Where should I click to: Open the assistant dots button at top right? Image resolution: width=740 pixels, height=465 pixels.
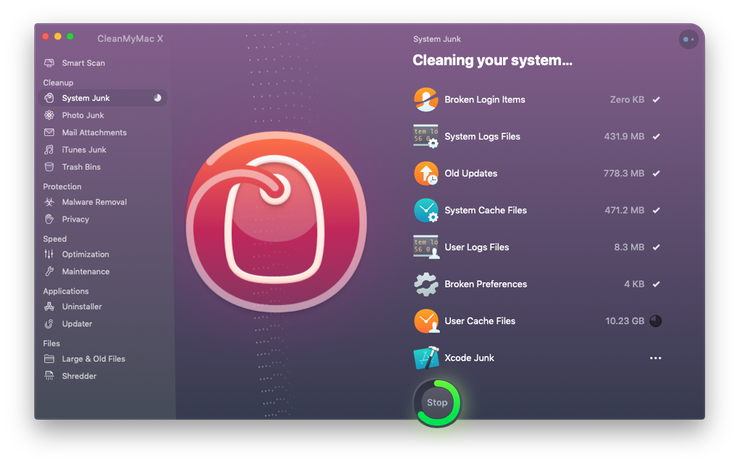point(688,40)
